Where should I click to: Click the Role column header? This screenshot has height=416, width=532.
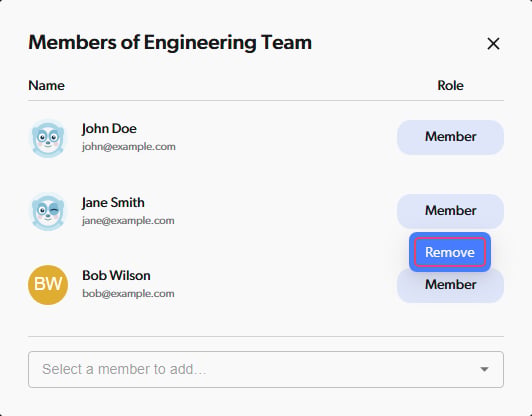[450, 85]
